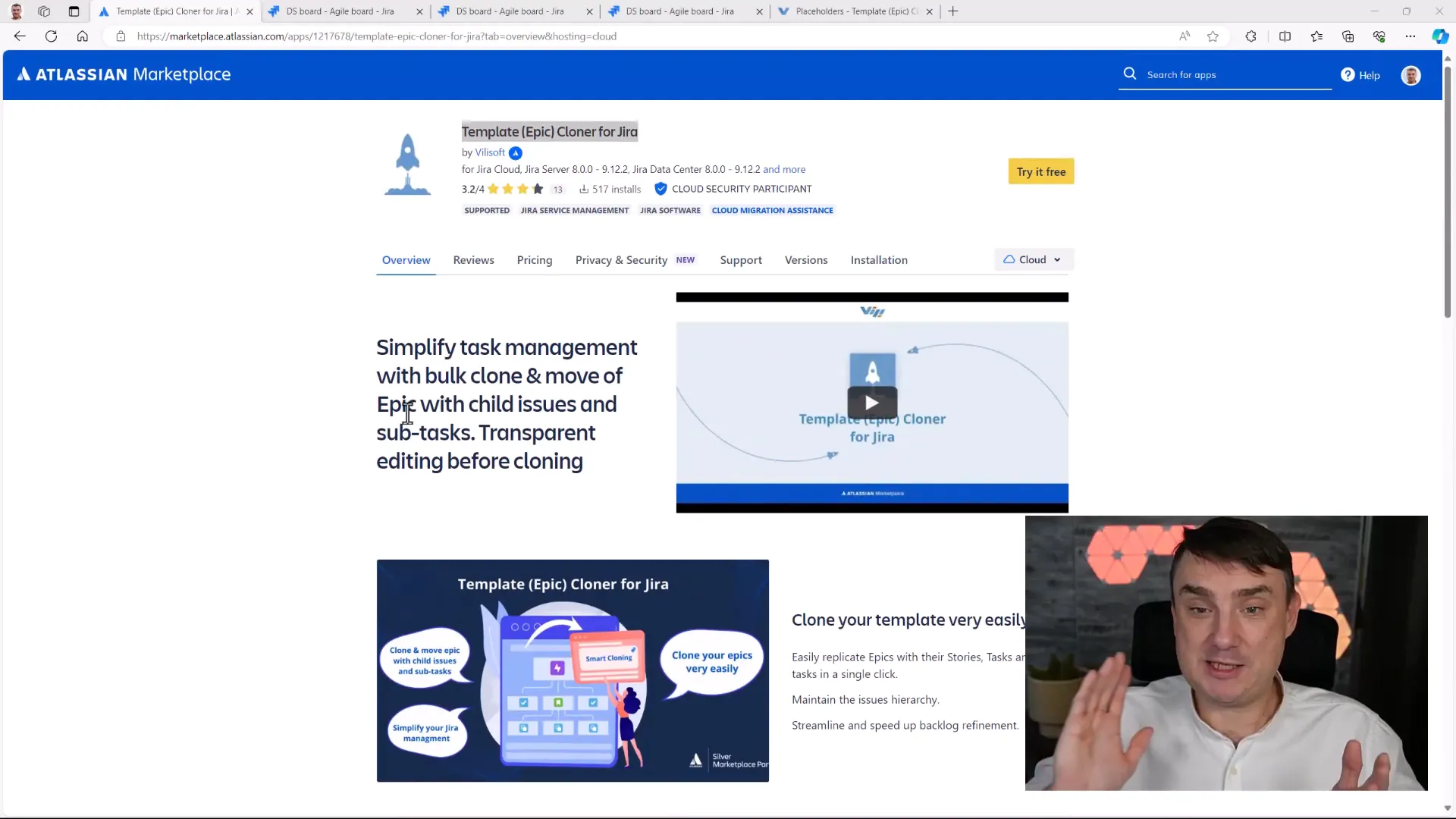This screenshot has width=1456, height=819.
Task: Switch to Placeholders - Template browser tab
Action: tap(855, 11)
